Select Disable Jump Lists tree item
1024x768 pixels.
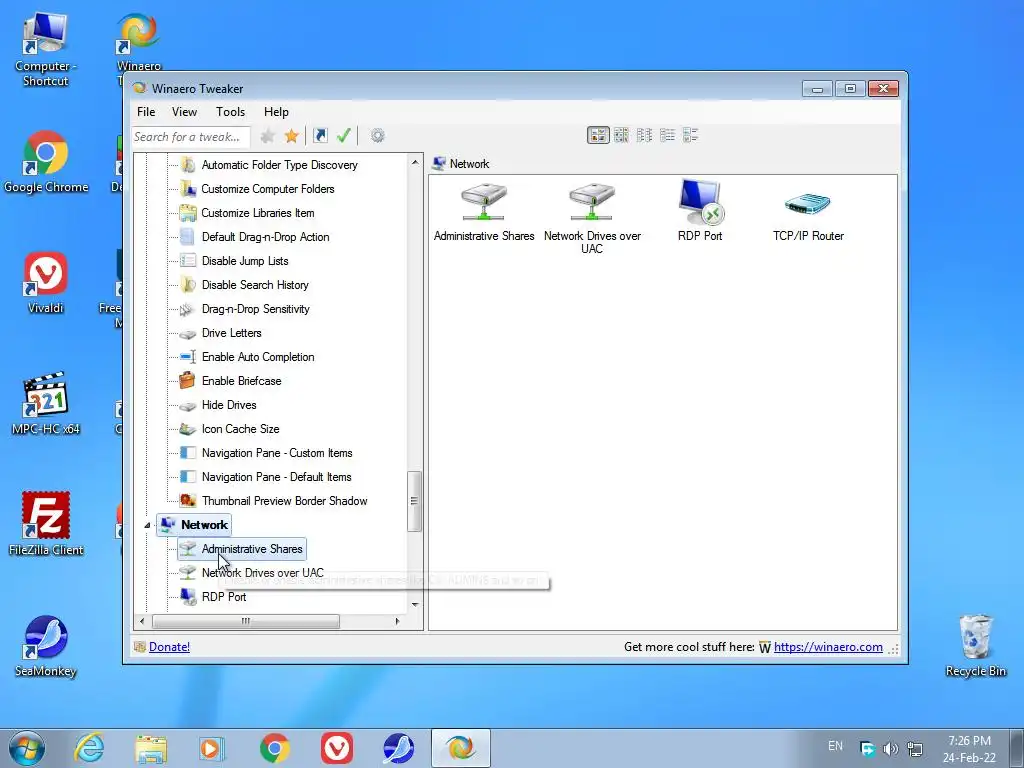[x=245, y=261]
